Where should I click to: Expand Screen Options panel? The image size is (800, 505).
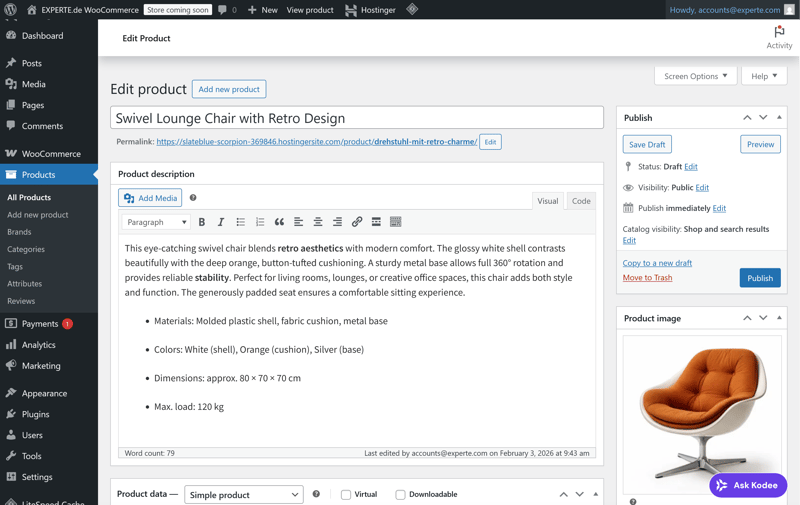[696, 76]
